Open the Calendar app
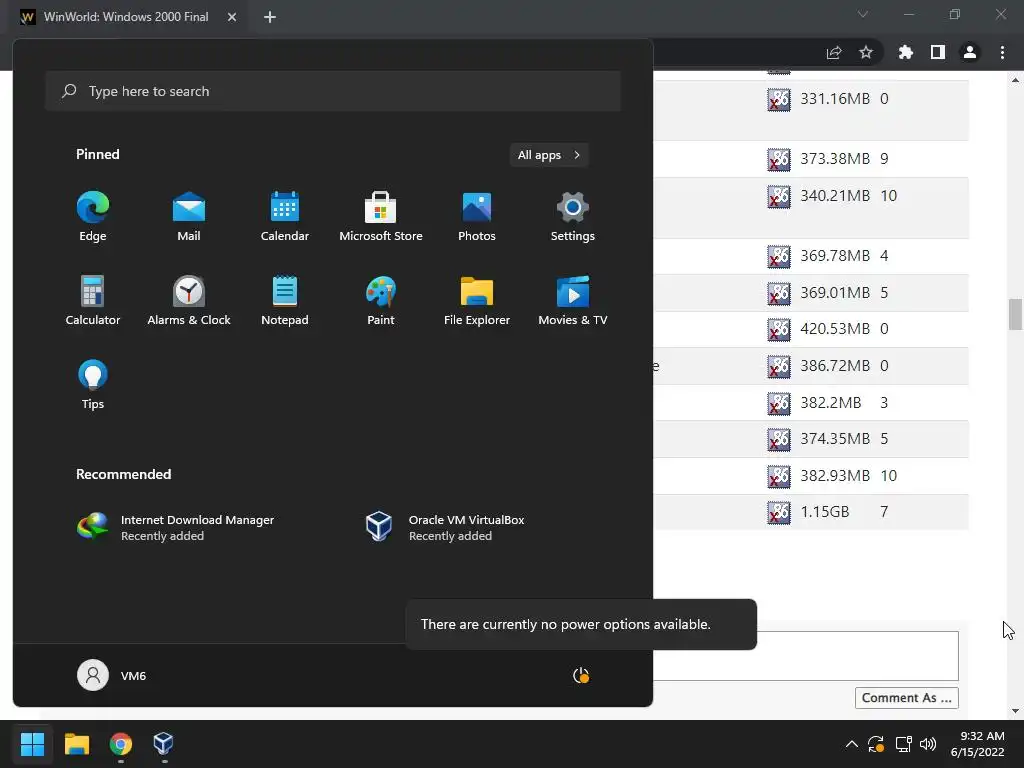Screen dimensions: 1024x768 tap(285, 217)
